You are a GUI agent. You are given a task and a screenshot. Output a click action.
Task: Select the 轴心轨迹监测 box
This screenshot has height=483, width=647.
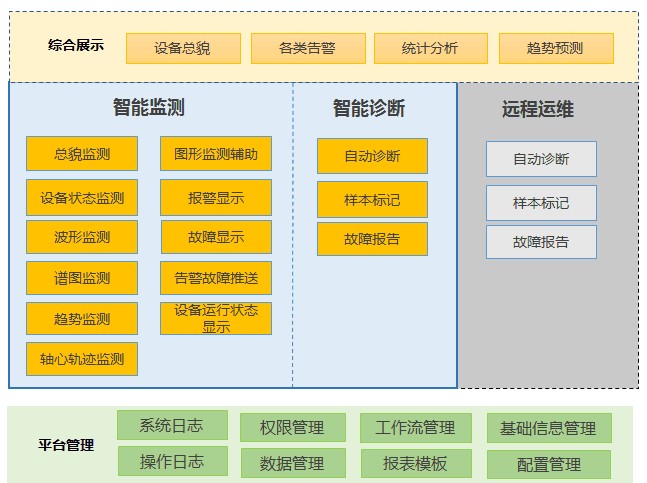82,359
